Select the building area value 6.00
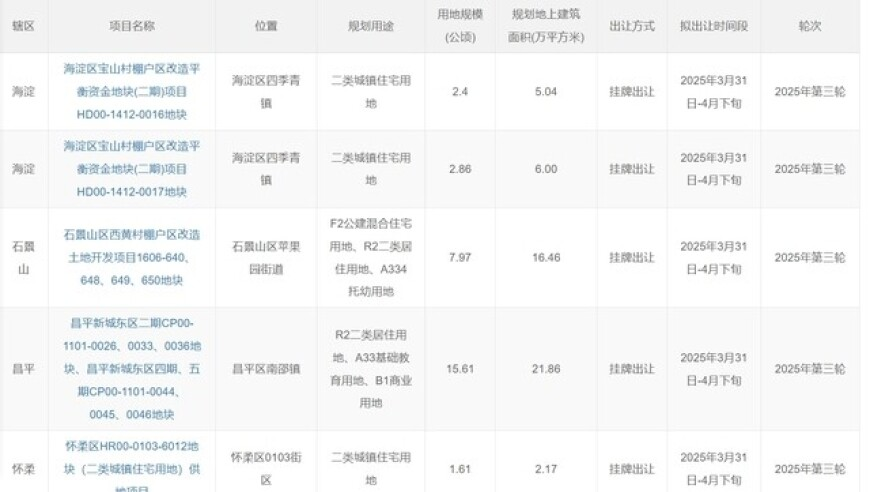The image size is (870, 492). coord(546,169)
